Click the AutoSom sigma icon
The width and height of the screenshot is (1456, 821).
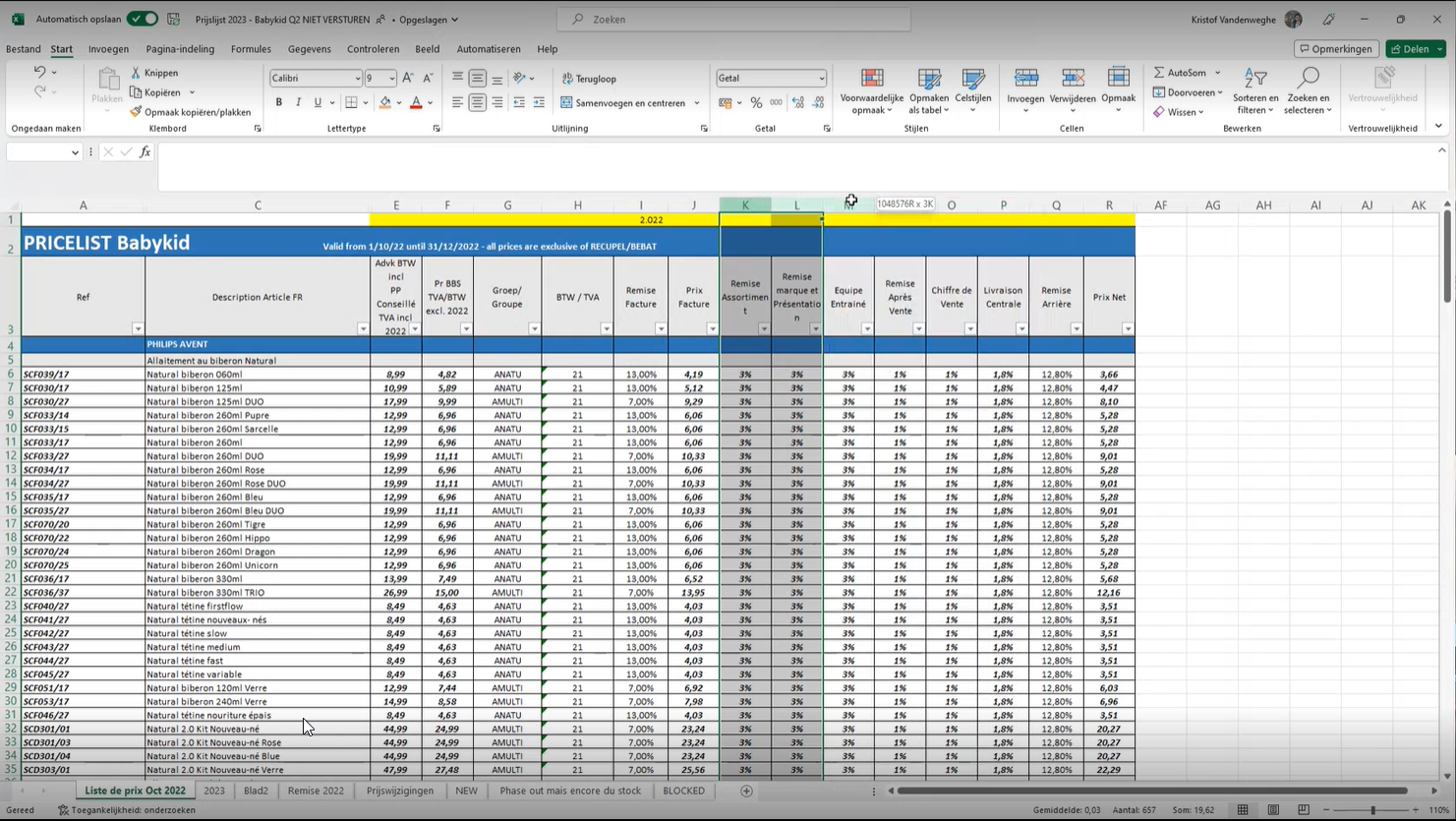point(1159,73)
